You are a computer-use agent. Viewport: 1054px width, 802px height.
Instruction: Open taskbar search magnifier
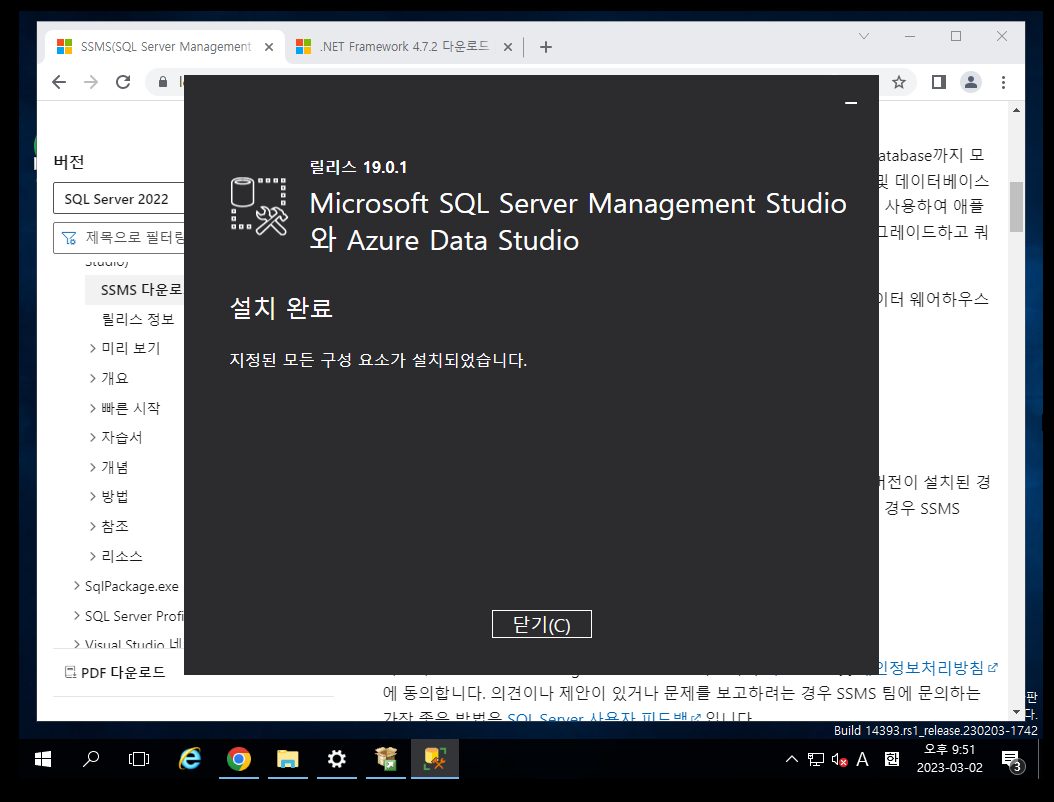click(91, 759)
